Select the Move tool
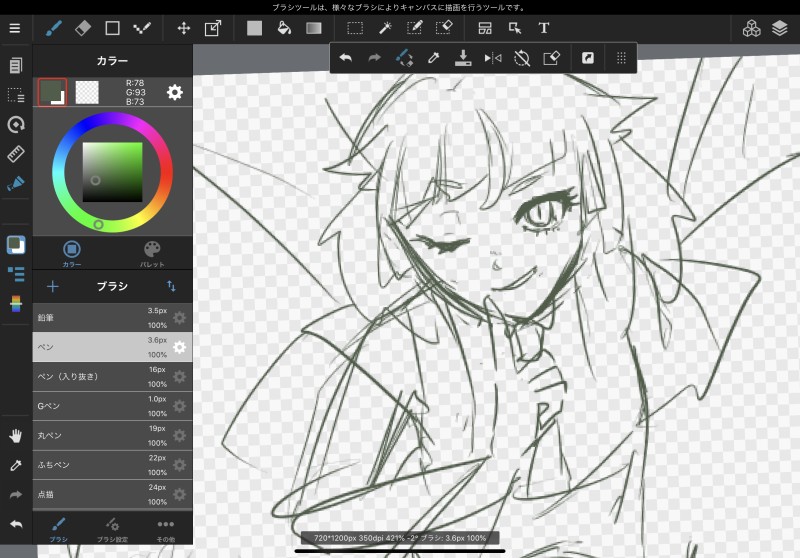800x558 pixels. click(x=184, y=28)
